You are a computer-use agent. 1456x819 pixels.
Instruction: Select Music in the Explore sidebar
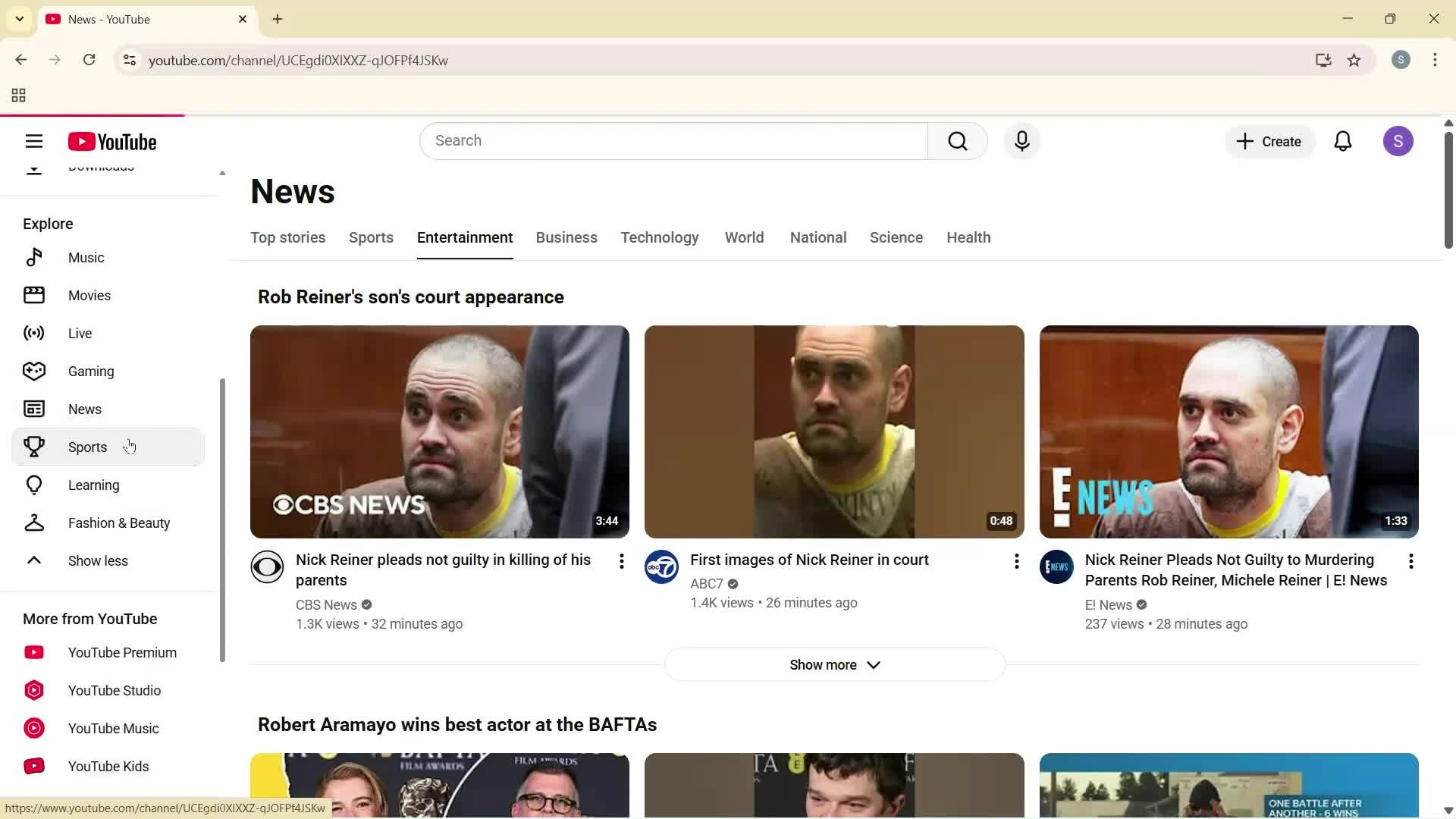coord(86,257)
